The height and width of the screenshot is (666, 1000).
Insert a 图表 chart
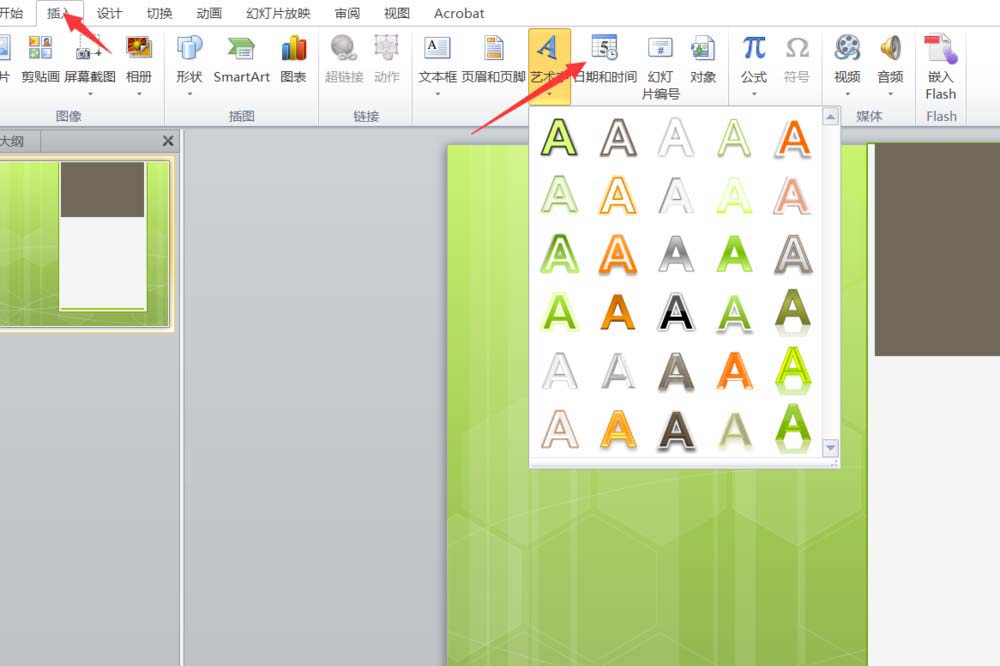293,59
